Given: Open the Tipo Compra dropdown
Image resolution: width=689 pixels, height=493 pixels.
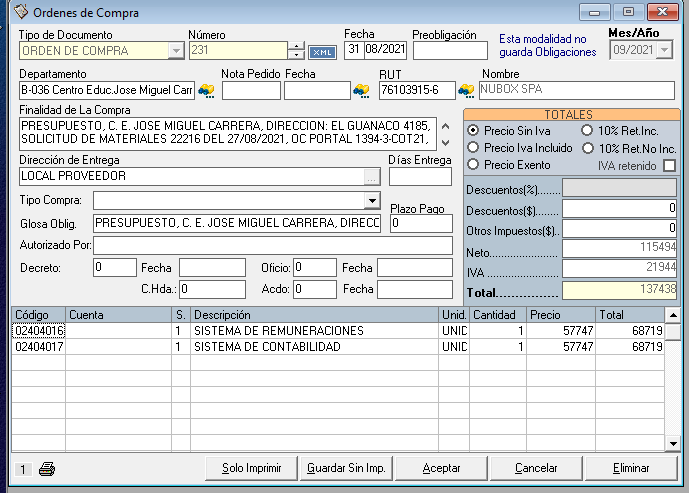Looking at the screenshot, I should (372, 201).
